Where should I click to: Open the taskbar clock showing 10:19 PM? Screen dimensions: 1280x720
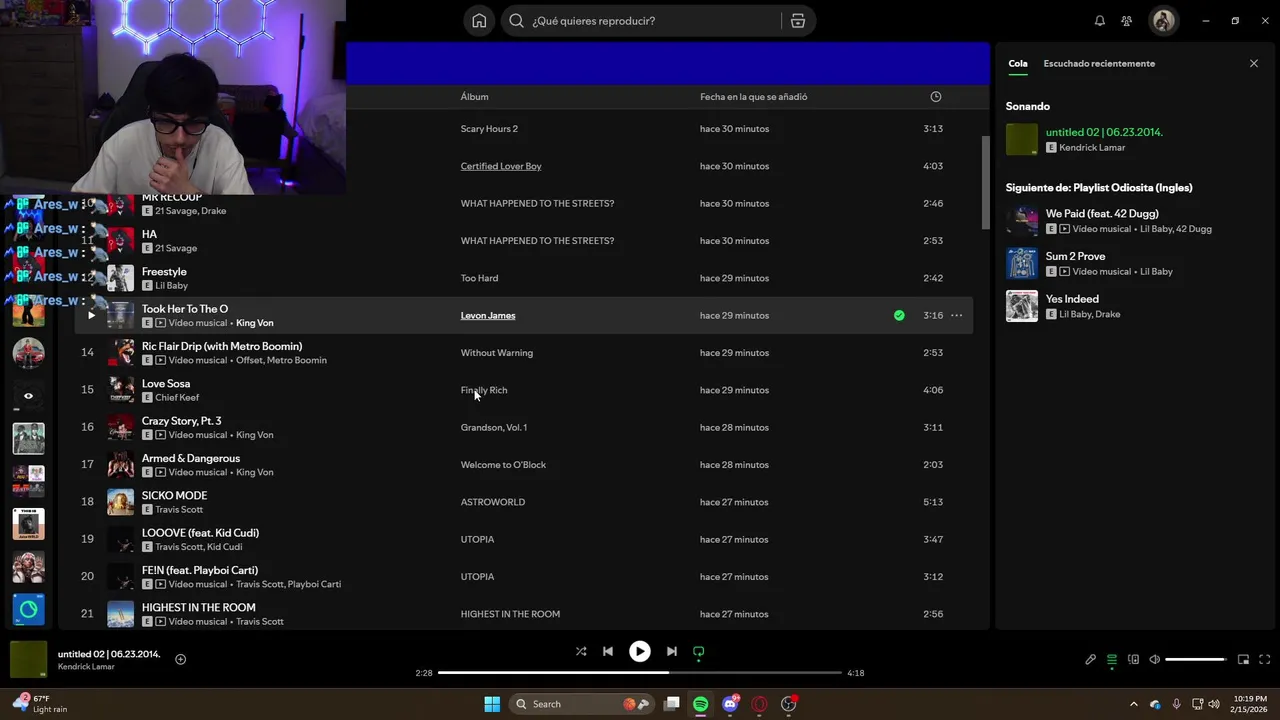coord(1249,704)
